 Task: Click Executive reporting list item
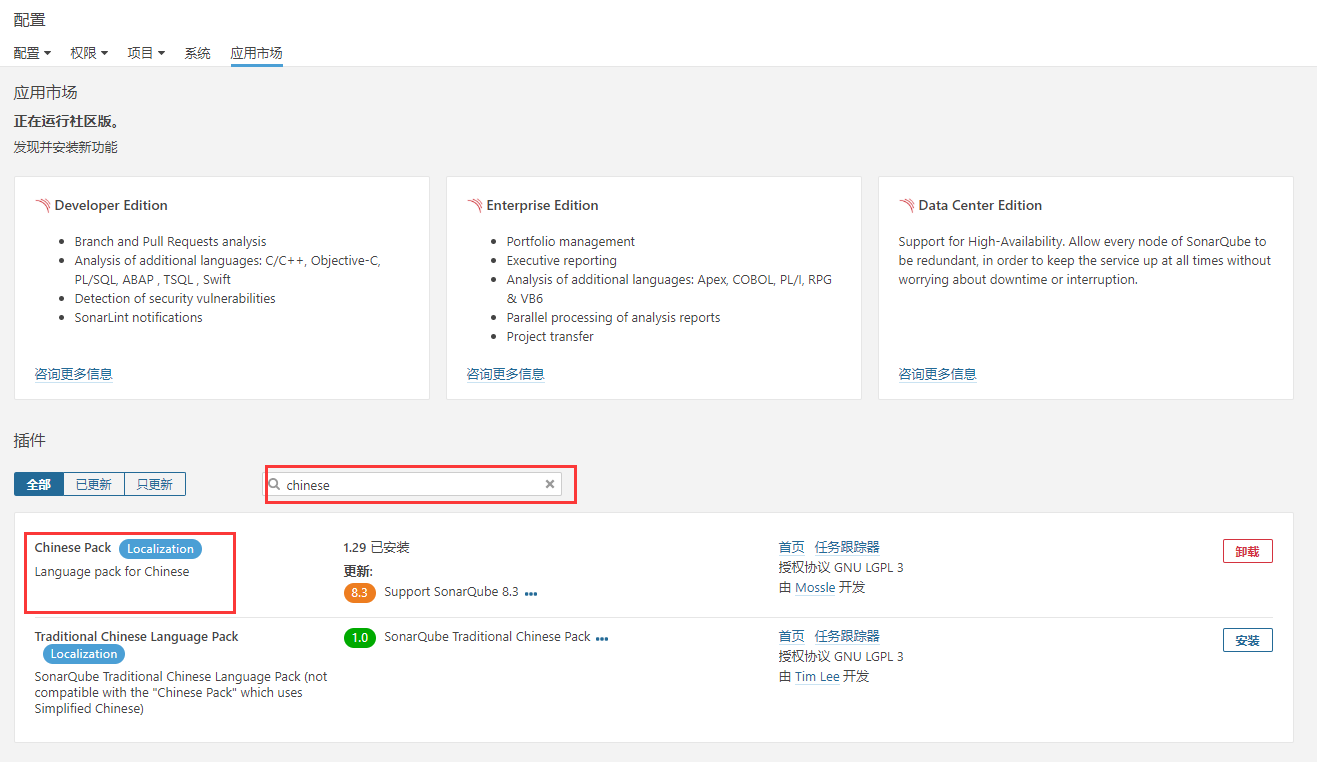click(x=562, y=260)
